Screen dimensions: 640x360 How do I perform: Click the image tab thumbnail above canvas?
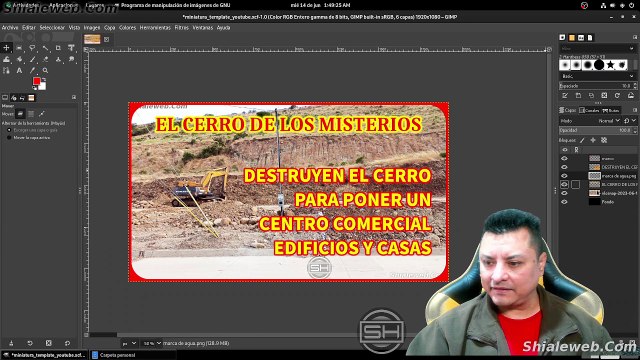click(x=92, y=39)
